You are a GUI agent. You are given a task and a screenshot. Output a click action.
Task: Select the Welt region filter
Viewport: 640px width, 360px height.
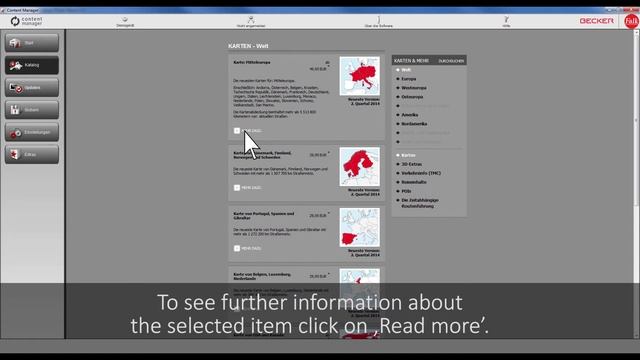coord(406,70)
